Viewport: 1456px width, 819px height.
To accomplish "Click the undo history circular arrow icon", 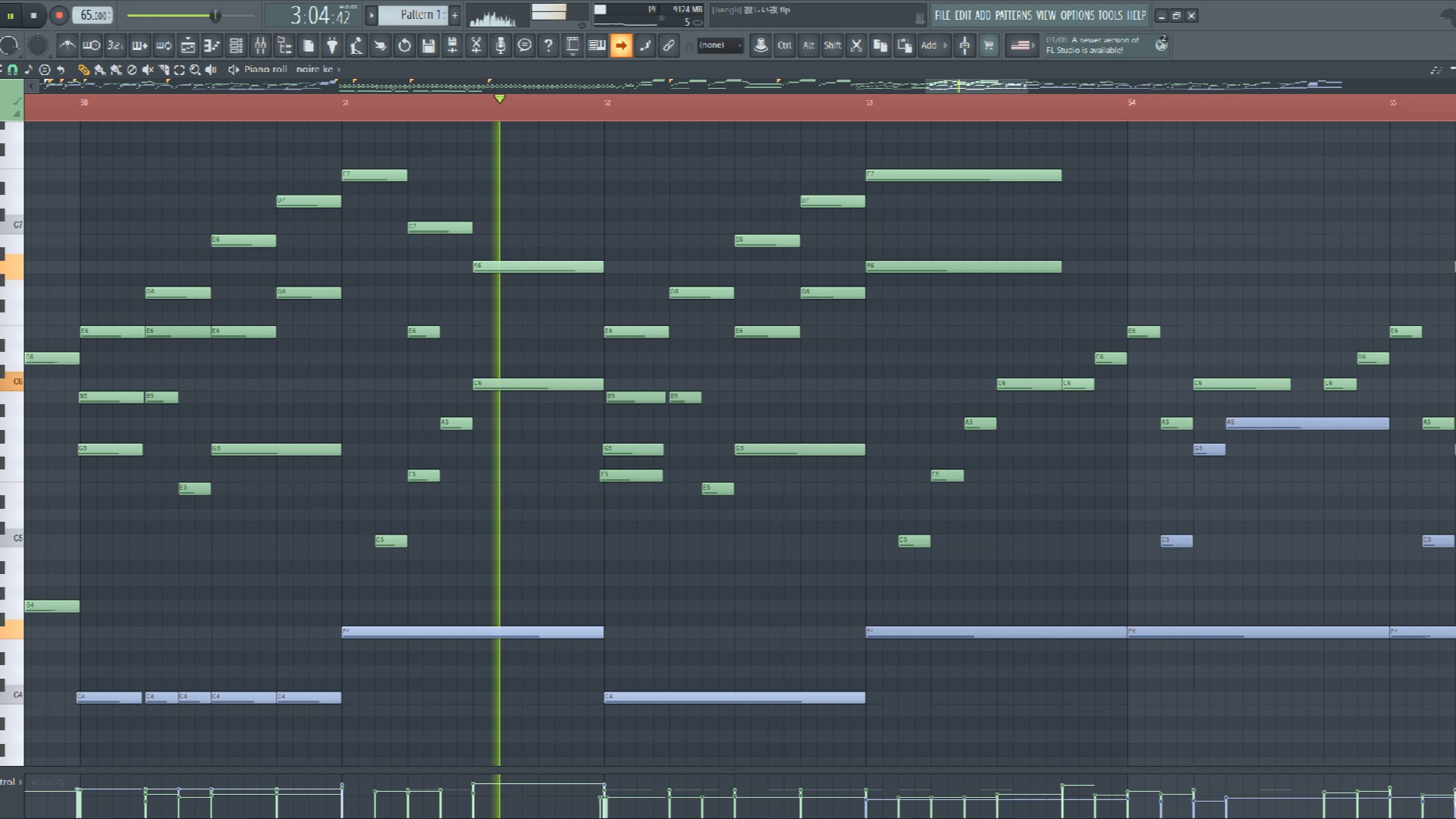I will [404, 45].
